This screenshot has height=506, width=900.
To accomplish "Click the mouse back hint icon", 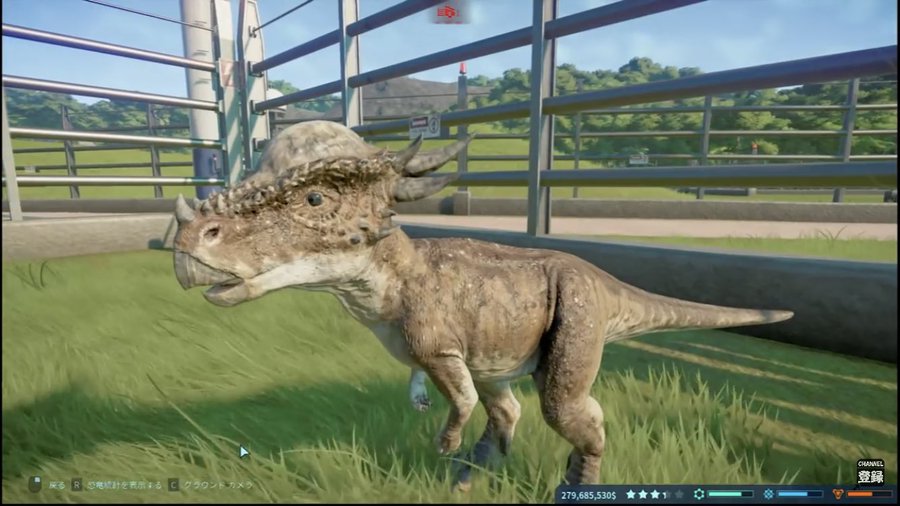I will point(35,484).
